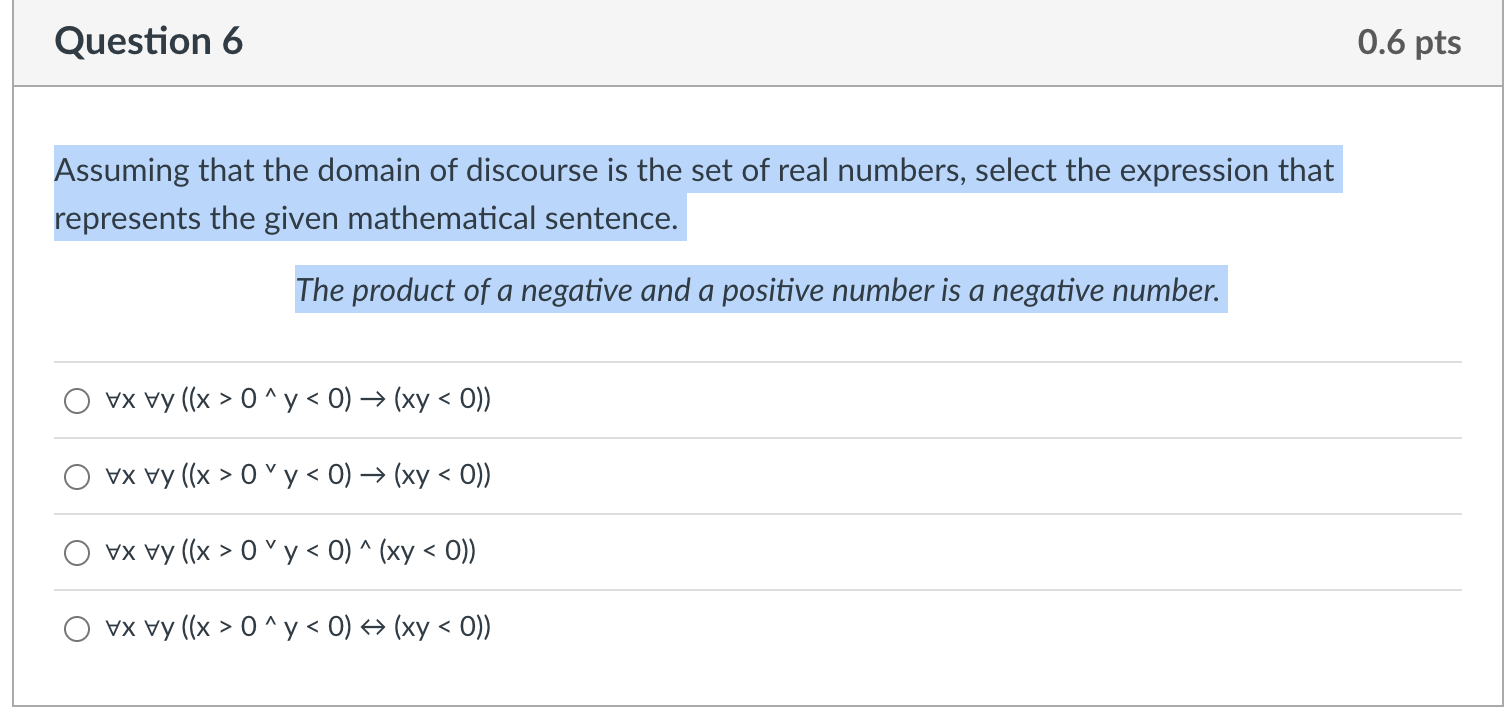This screenshot has width=1508, height=710.
Task: Select the radio button for the conjunction-implication option
Action: [76, 400]
